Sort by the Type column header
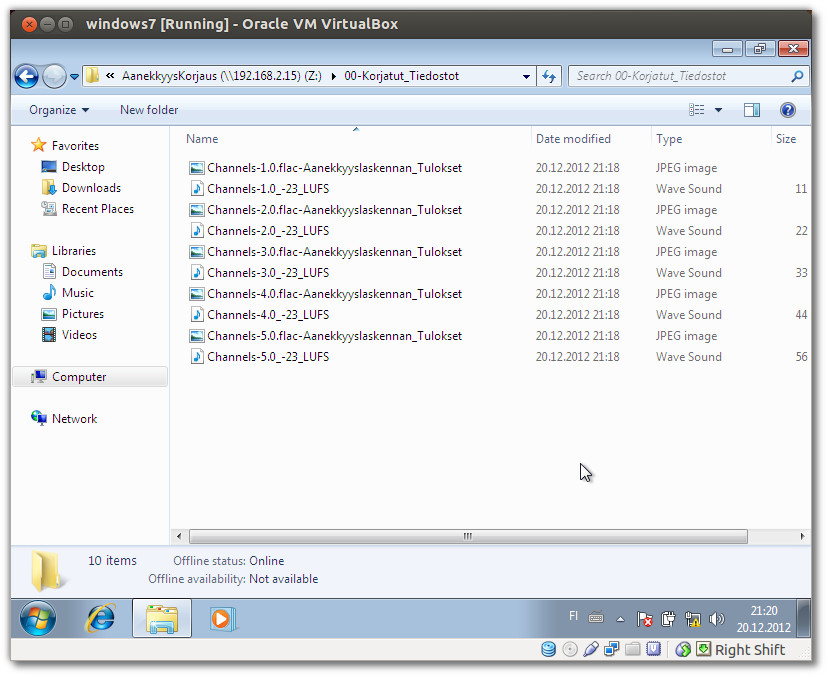Image resolution: width=828 pixels, height=677 pixels. coord(669,139)
